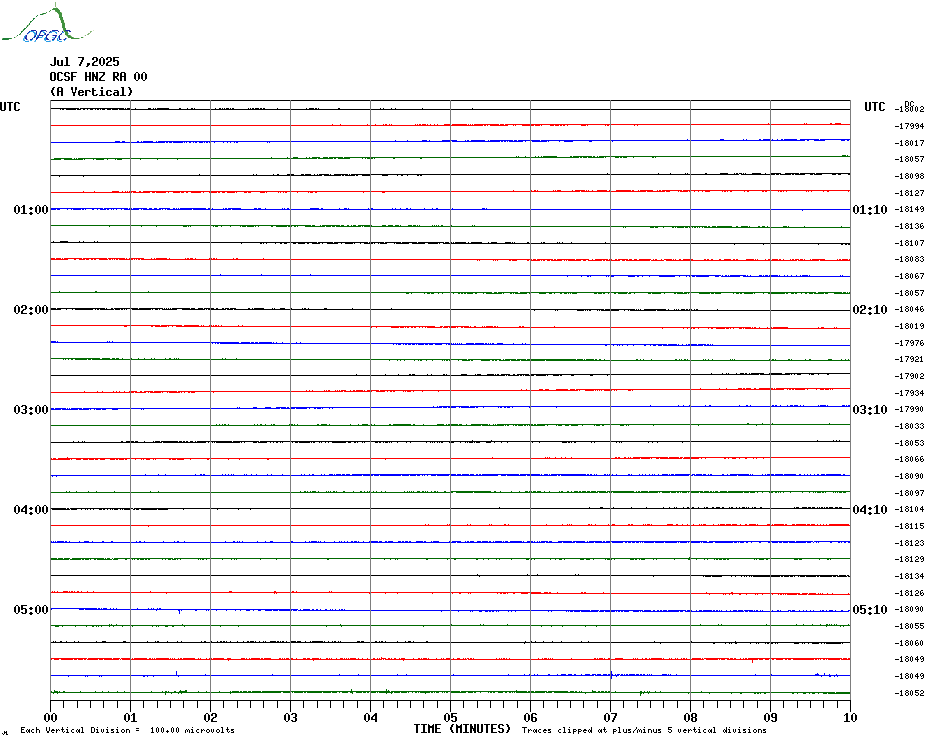Click the 04 minute axis label

point(371,718)
